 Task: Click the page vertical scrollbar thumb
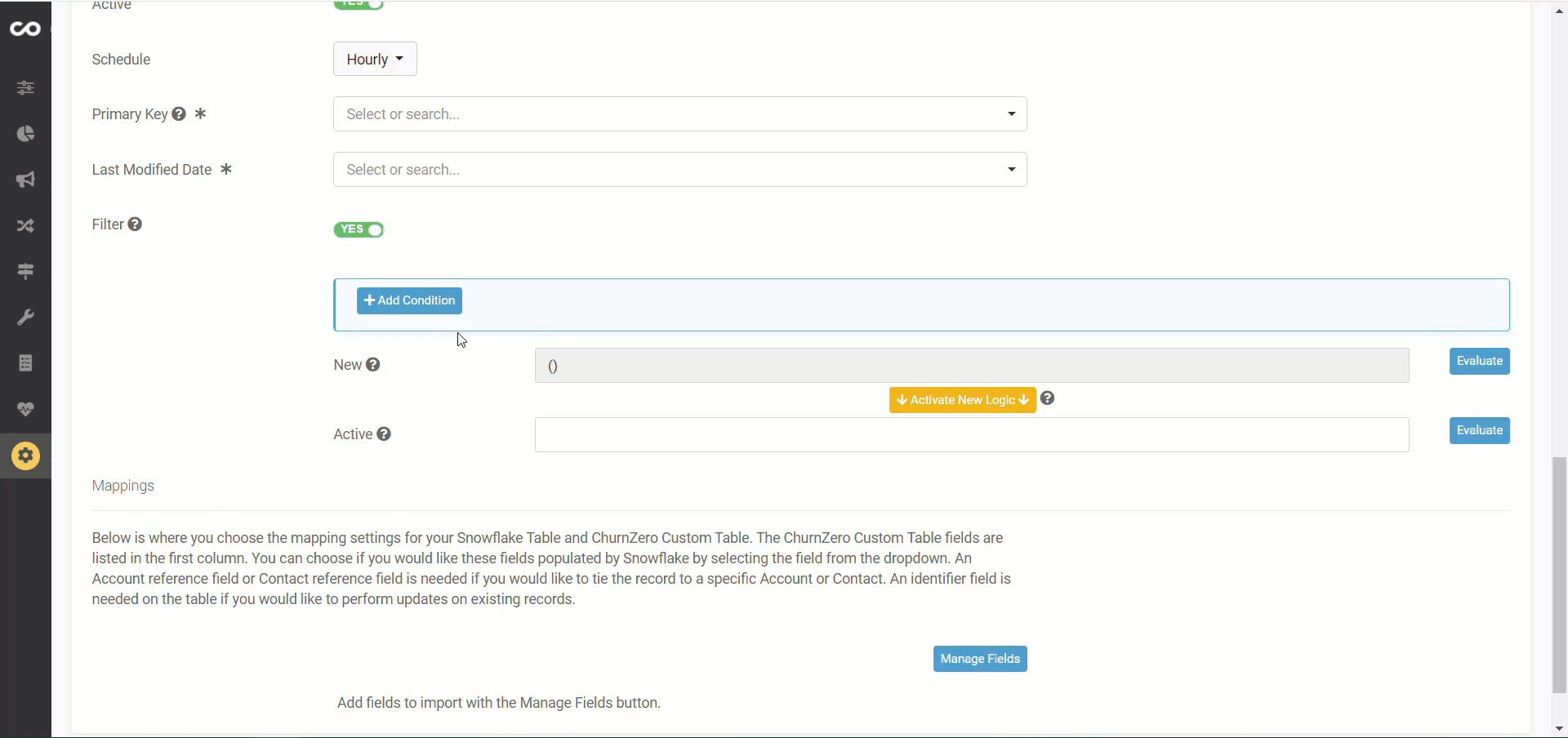click(1559, 575)
